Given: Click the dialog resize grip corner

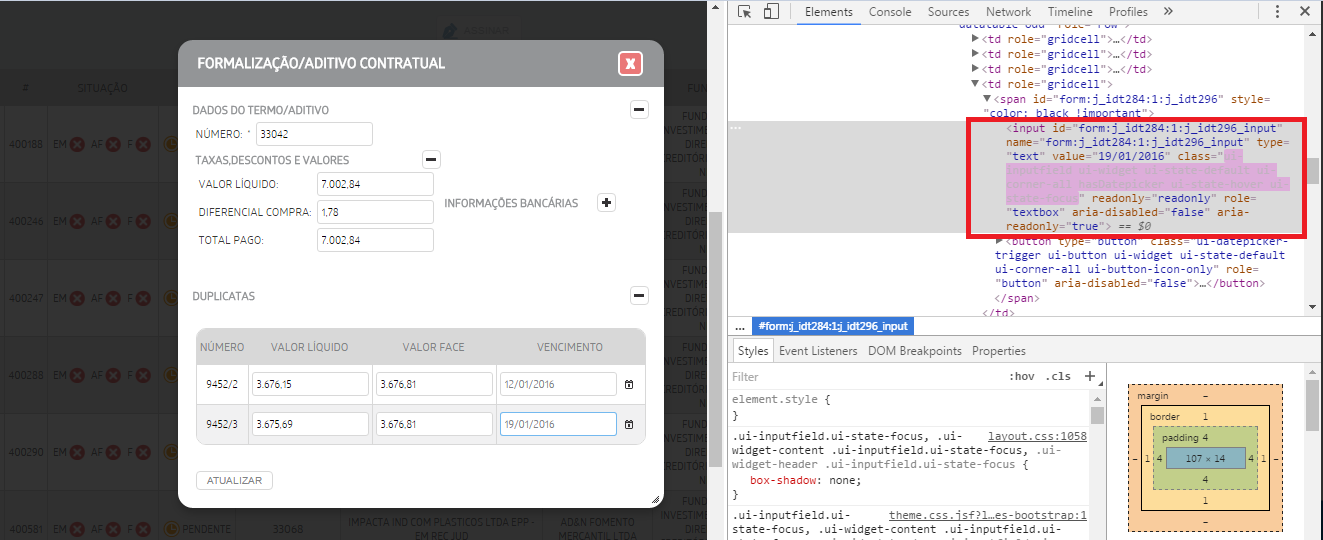Looking at the screenshot, I should click(x=657, y=499).
